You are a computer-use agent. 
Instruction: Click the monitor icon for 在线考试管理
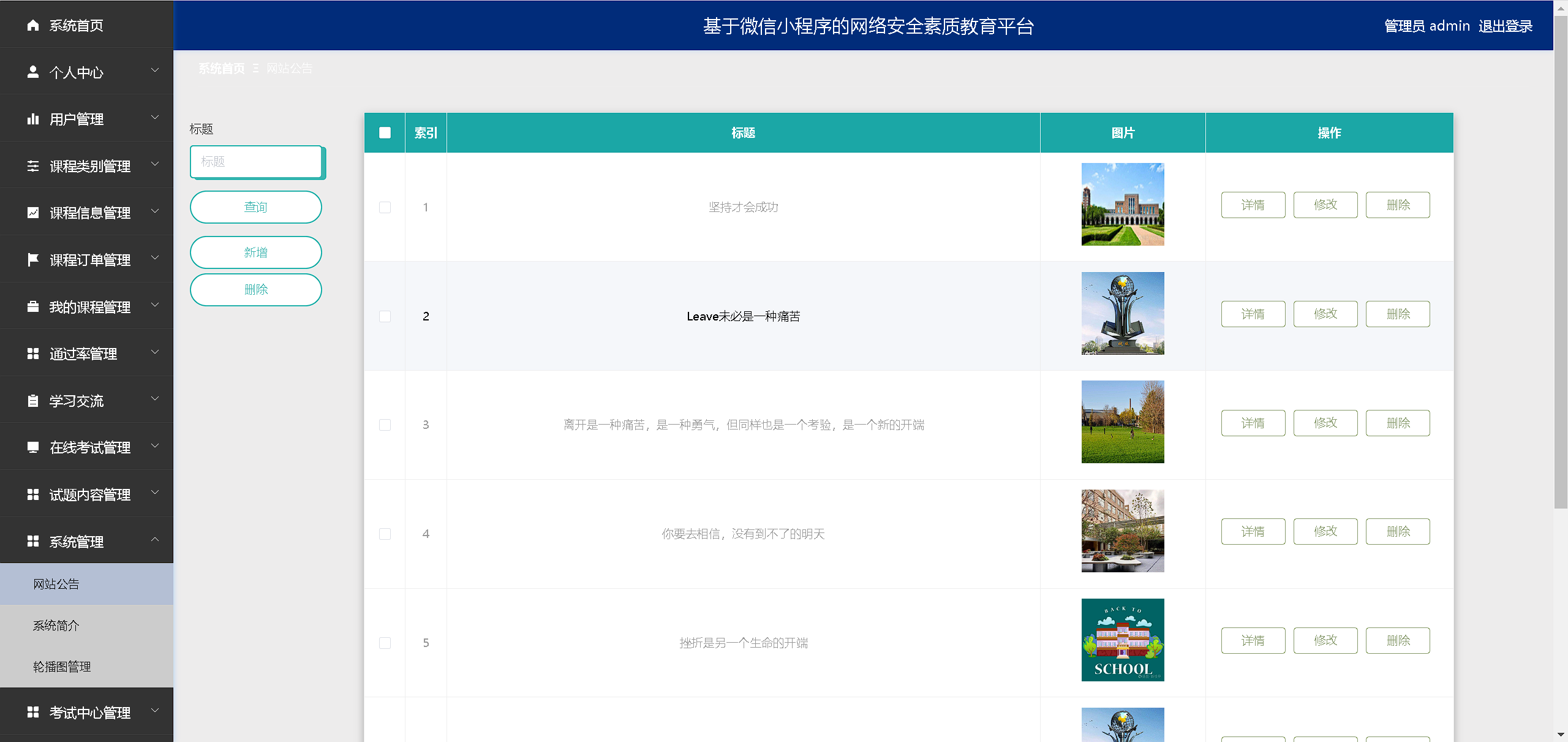[x=33, y=447]
